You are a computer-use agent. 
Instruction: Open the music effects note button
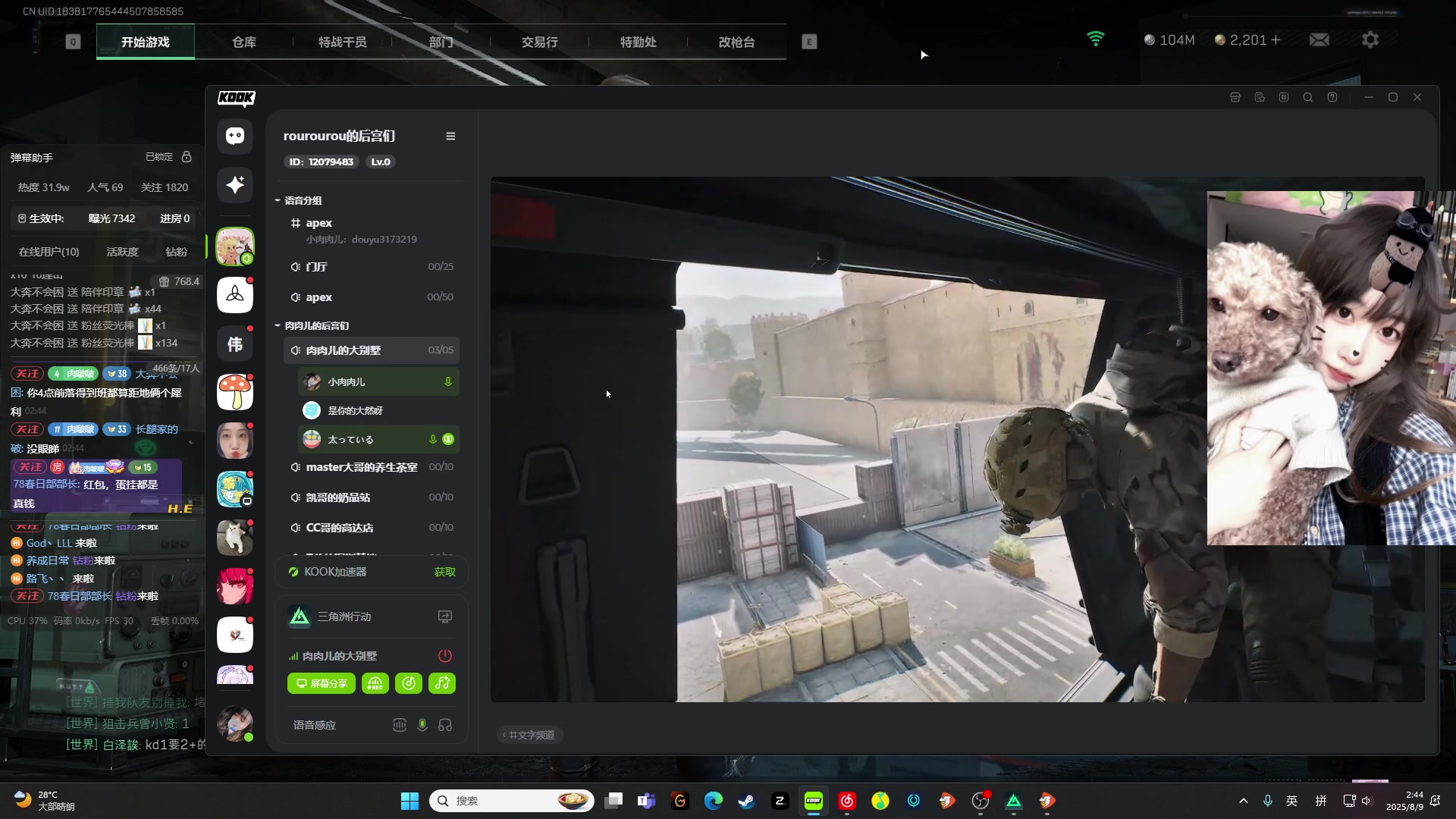click(442, 683)
